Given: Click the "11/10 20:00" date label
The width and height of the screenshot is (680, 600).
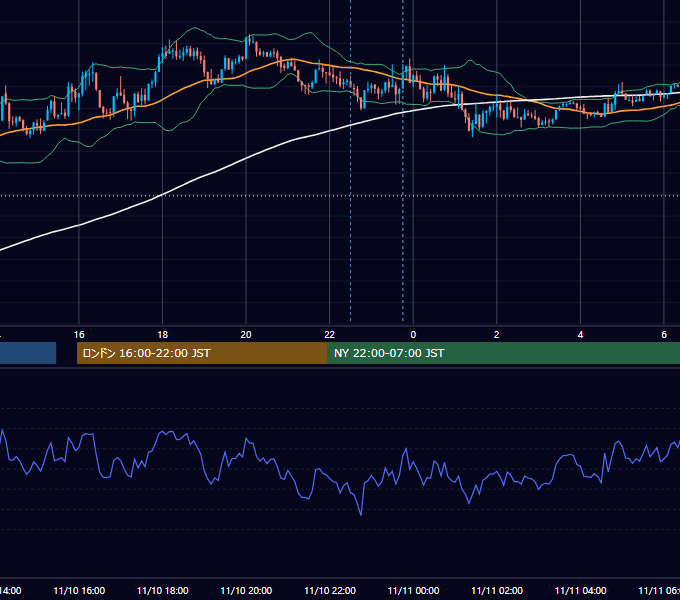Looking at the screenshot, I should point(246,590).
